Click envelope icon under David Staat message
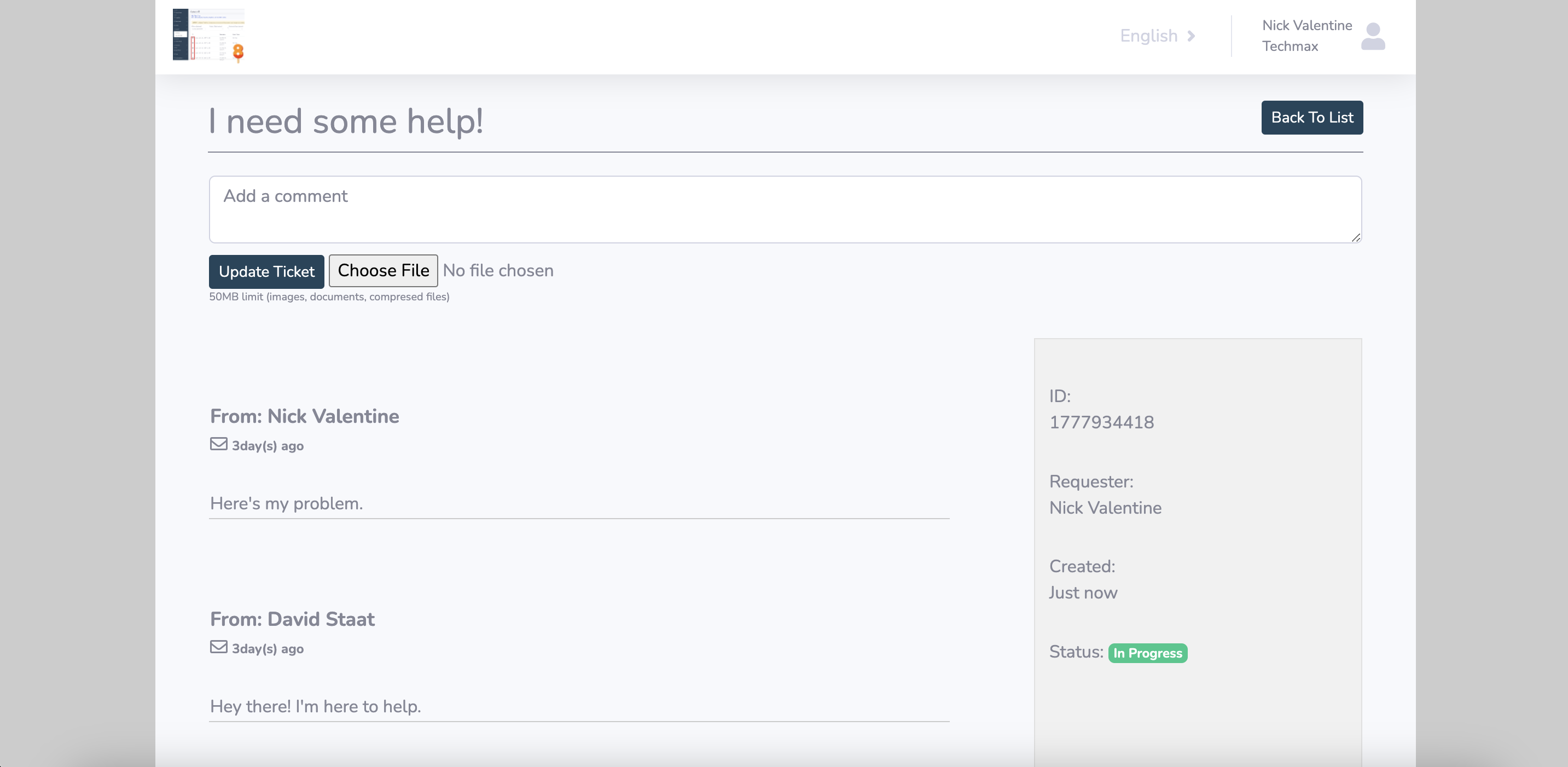 218,647
